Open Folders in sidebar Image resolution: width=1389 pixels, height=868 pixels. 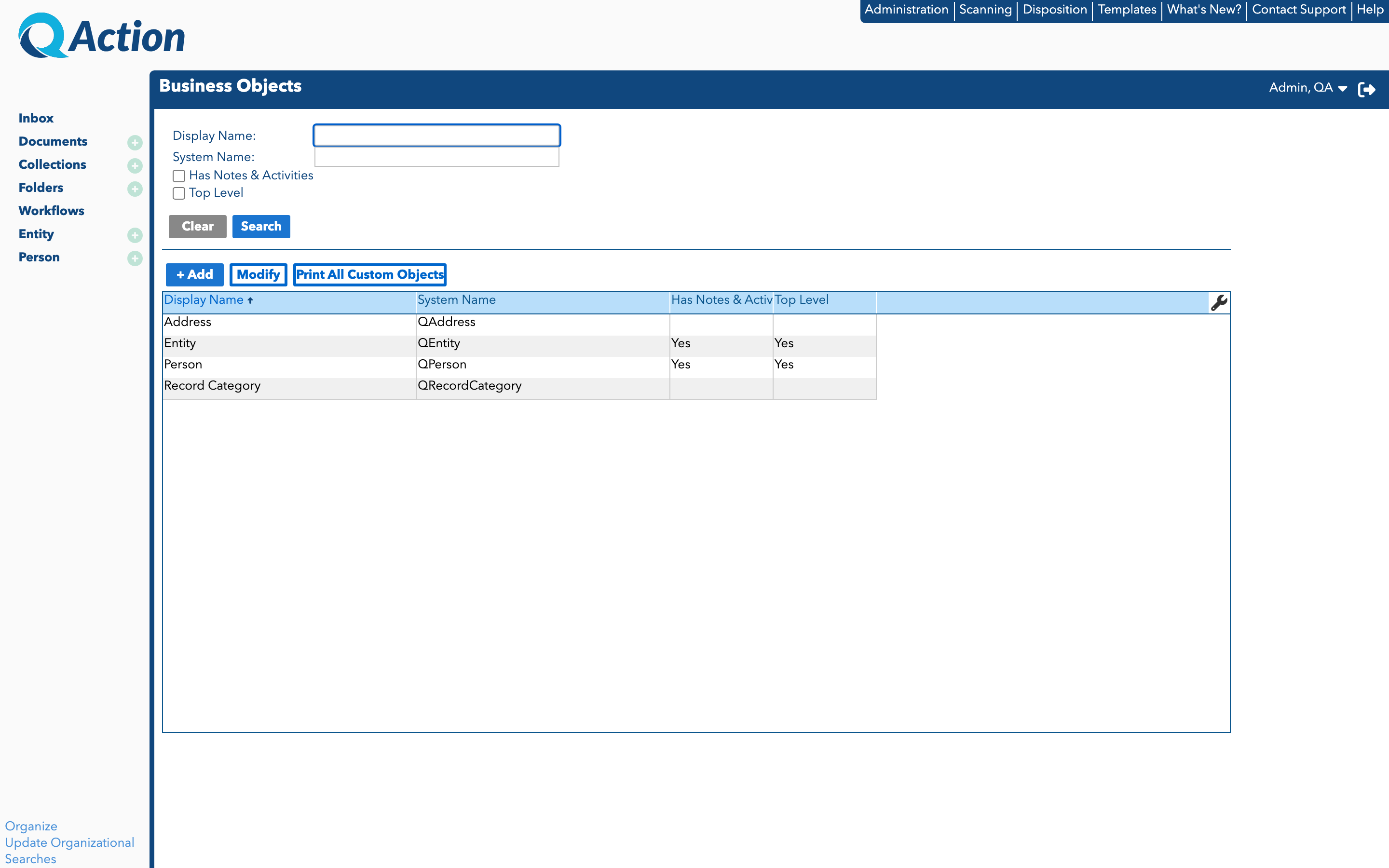tap(41, 188)
